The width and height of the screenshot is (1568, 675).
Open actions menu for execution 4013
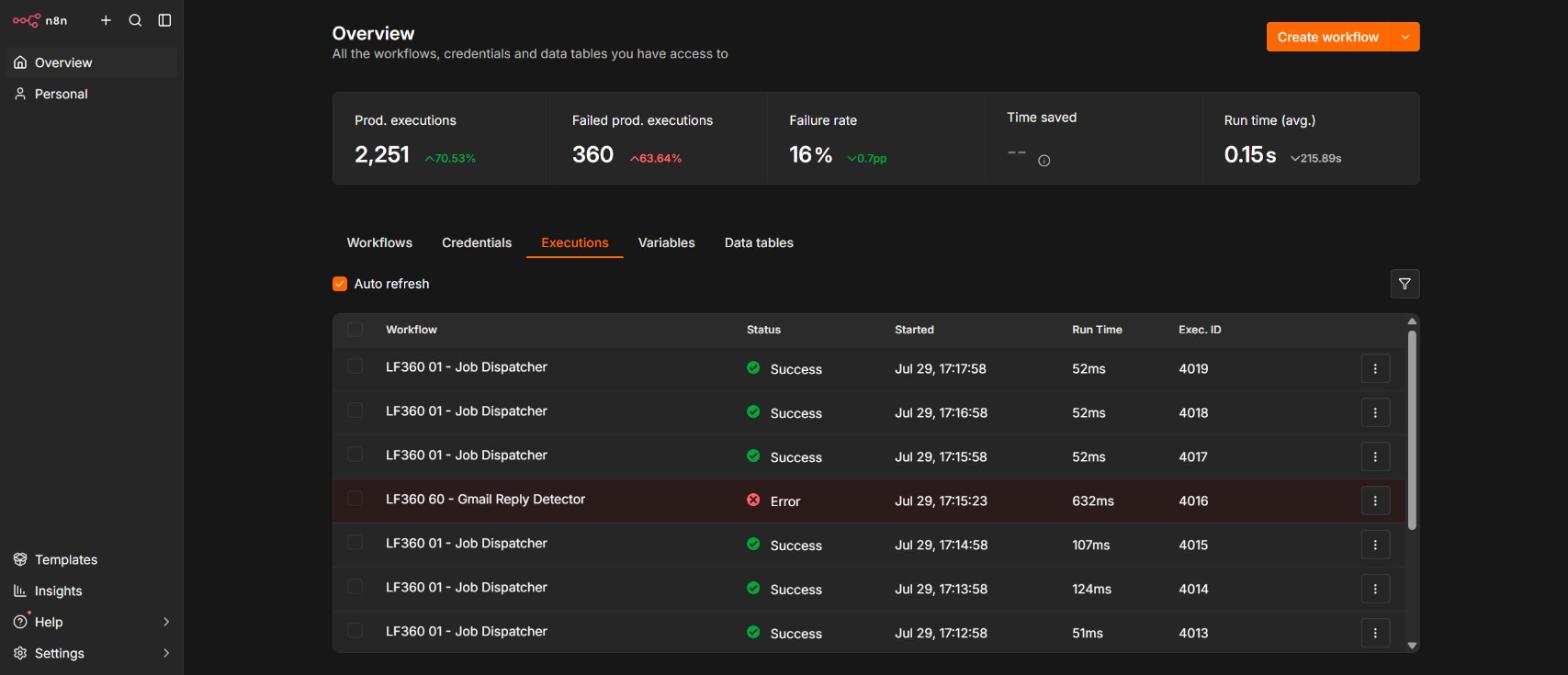[x=1375, y=633]
